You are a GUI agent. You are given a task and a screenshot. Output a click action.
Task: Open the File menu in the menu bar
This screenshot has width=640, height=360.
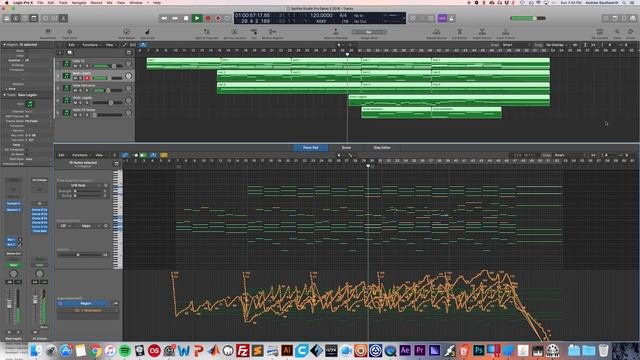[40, 2]
